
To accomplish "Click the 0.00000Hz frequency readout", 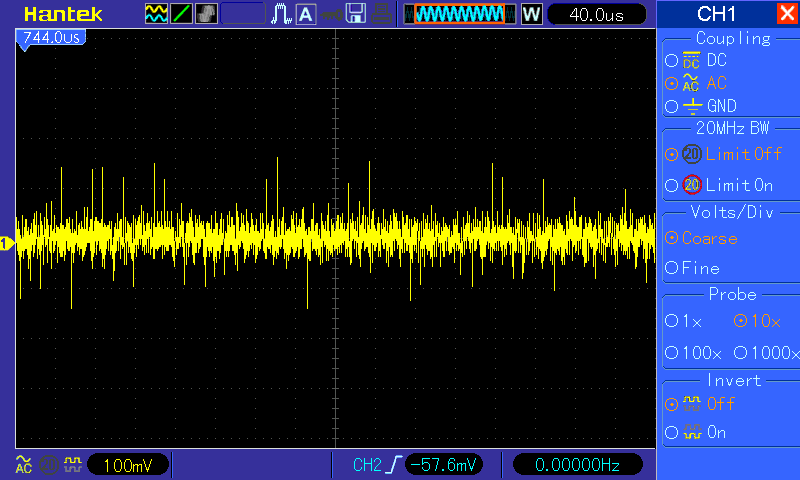I will pyautogui.click(x=578, y=465).
